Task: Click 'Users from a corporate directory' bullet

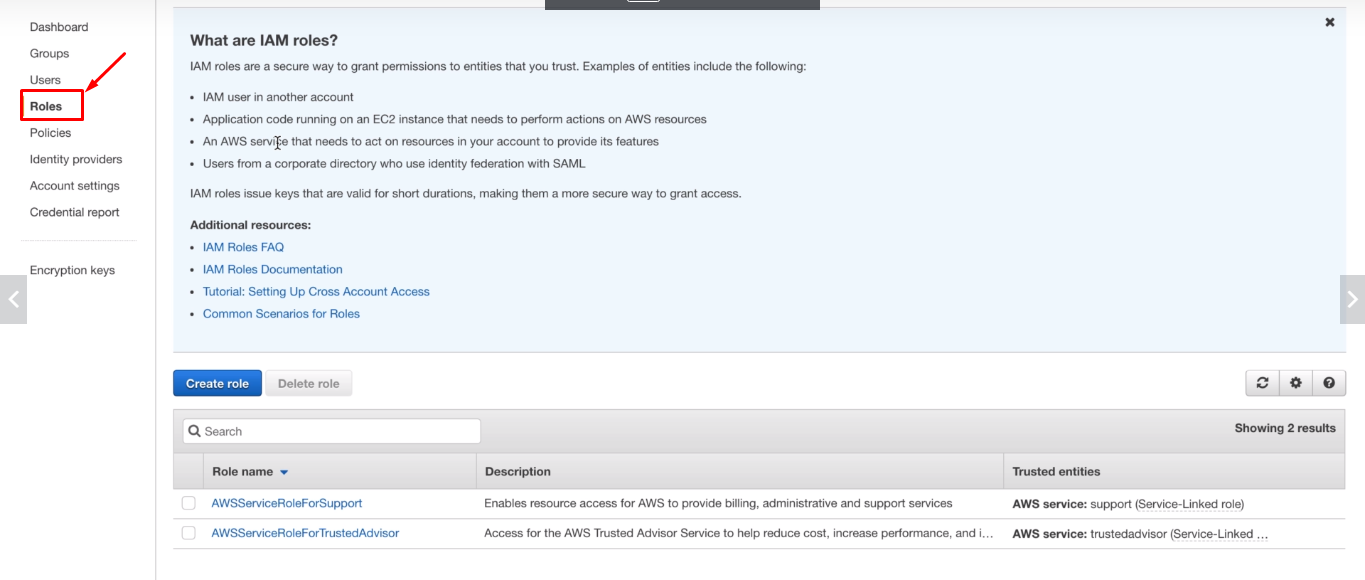Action: [394, 163]
